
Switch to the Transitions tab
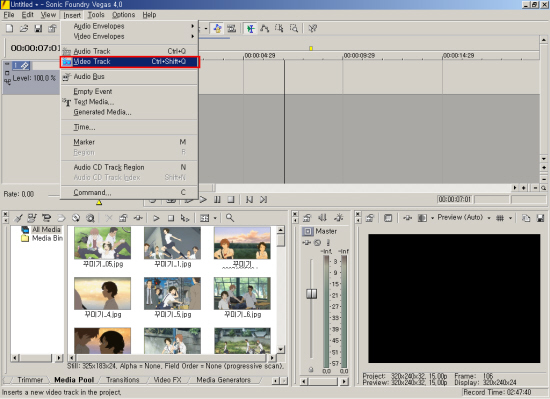[x=122, y=380]
